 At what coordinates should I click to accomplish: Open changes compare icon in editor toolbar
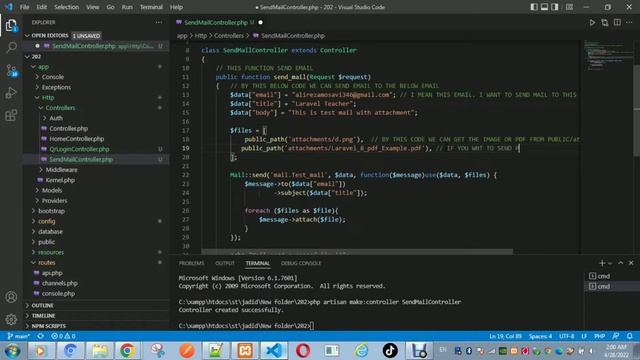point(604,22)
